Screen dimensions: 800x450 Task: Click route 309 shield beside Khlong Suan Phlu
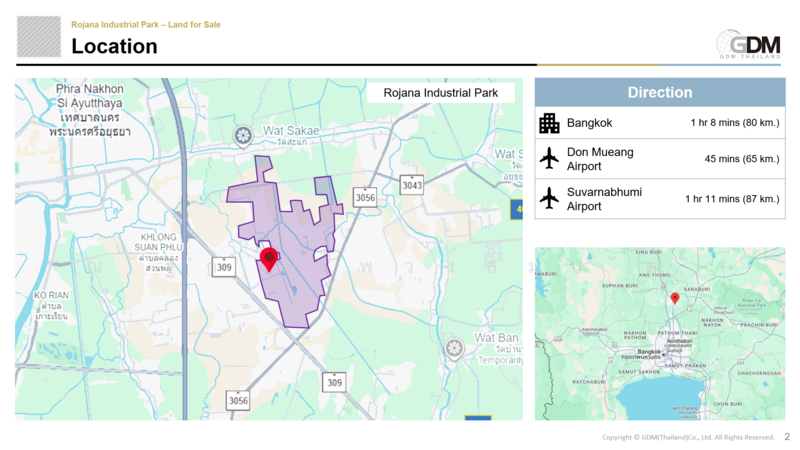pos(222,267)
